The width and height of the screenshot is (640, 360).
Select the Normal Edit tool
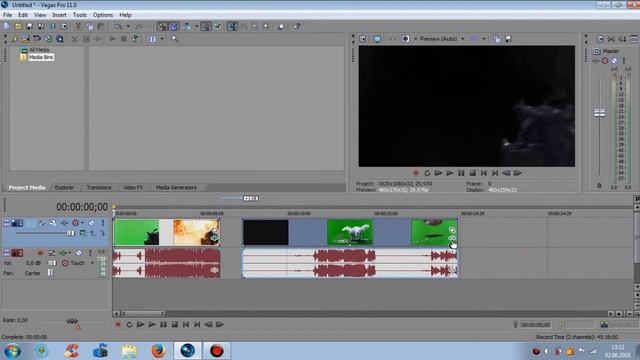click(x=232, y=27)
